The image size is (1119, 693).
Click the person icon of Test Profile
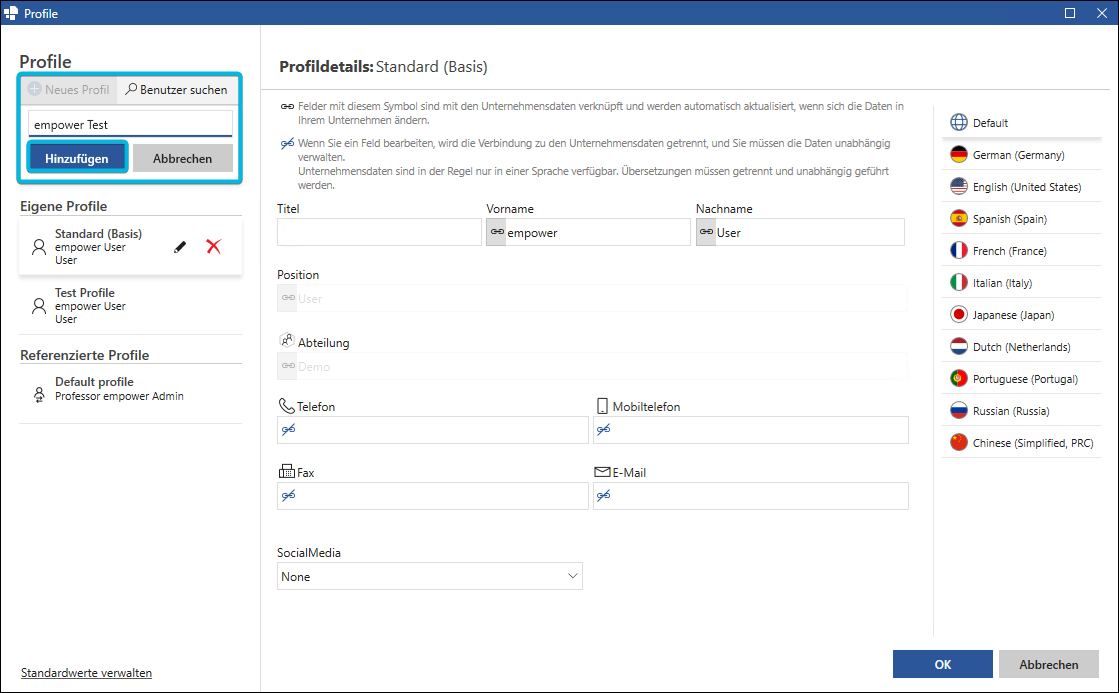[39, 306]
